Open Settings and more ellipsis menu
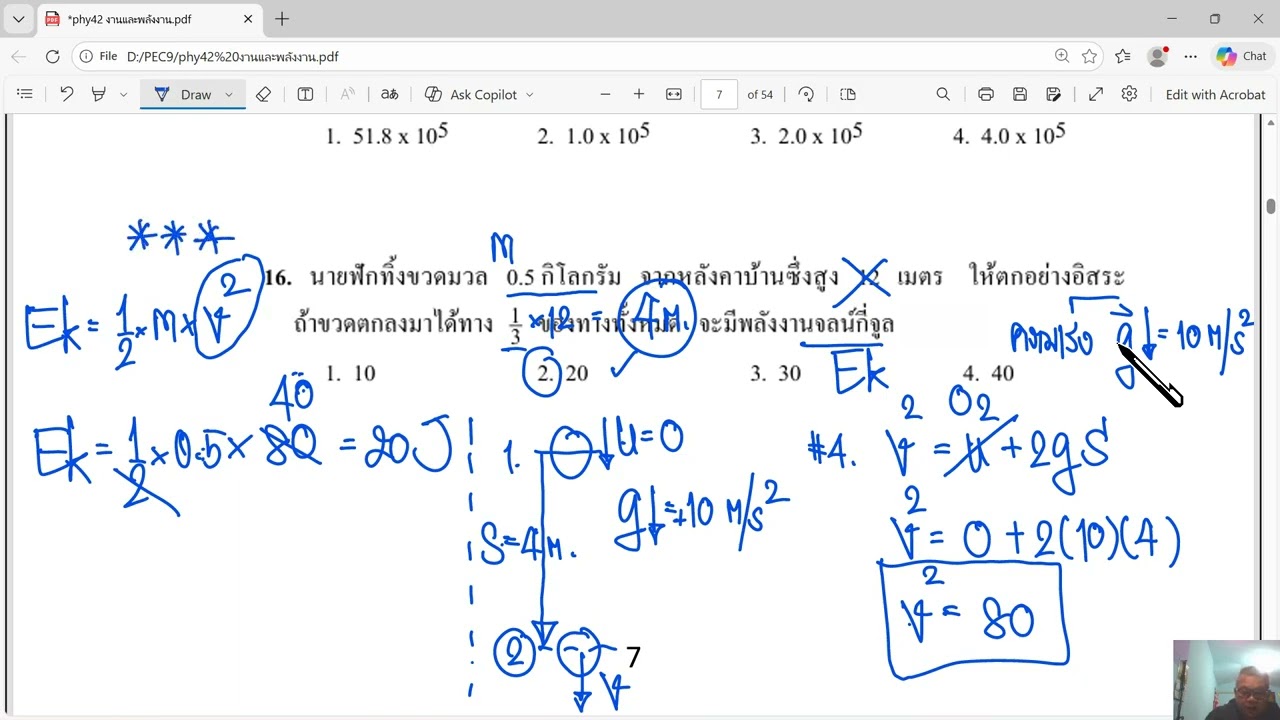The height and width of the screenshot is (720, 1280). pyautogui.click(x=1190, y=57)
